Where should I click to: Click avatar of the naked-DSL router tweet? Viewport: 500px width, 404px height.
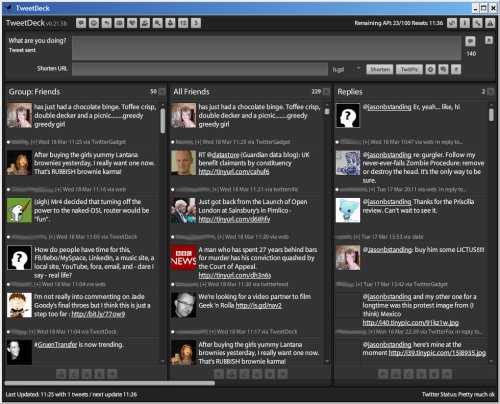tap(19, 210)
